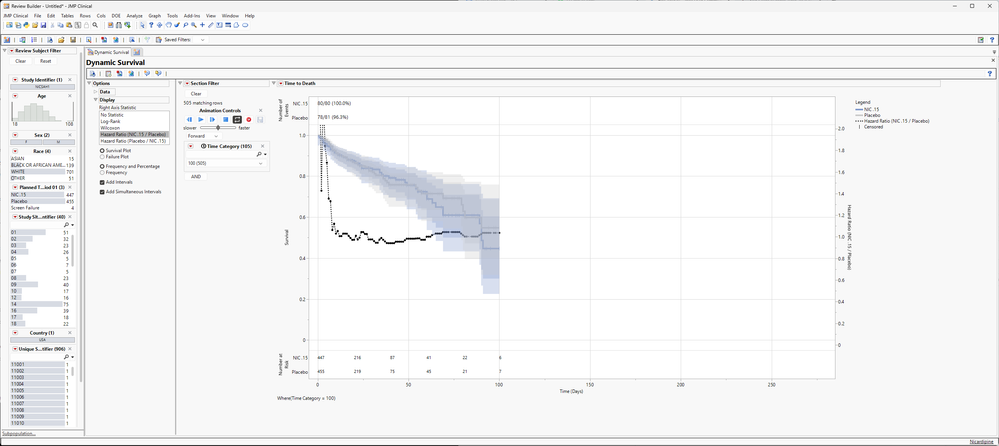Select the Survival Plot radio button
999x446 pixels.
(x=102, y=150)
